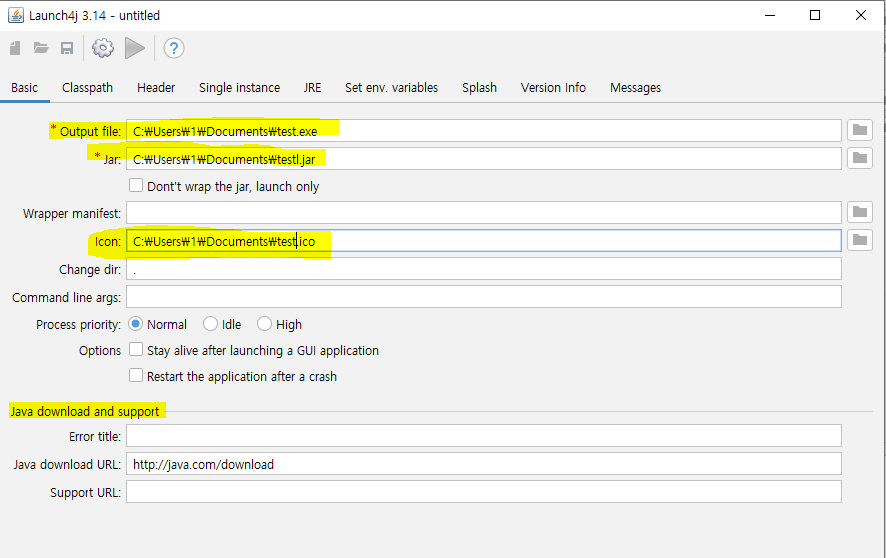Click the Jar path field
Viewport: 886px width, 558px height.
point(484,159)
